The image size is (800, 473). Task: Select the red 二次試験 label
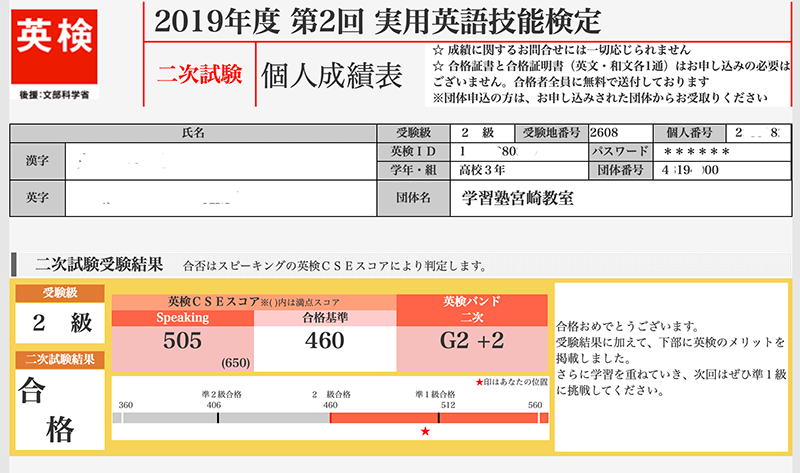tap(195, 73)
